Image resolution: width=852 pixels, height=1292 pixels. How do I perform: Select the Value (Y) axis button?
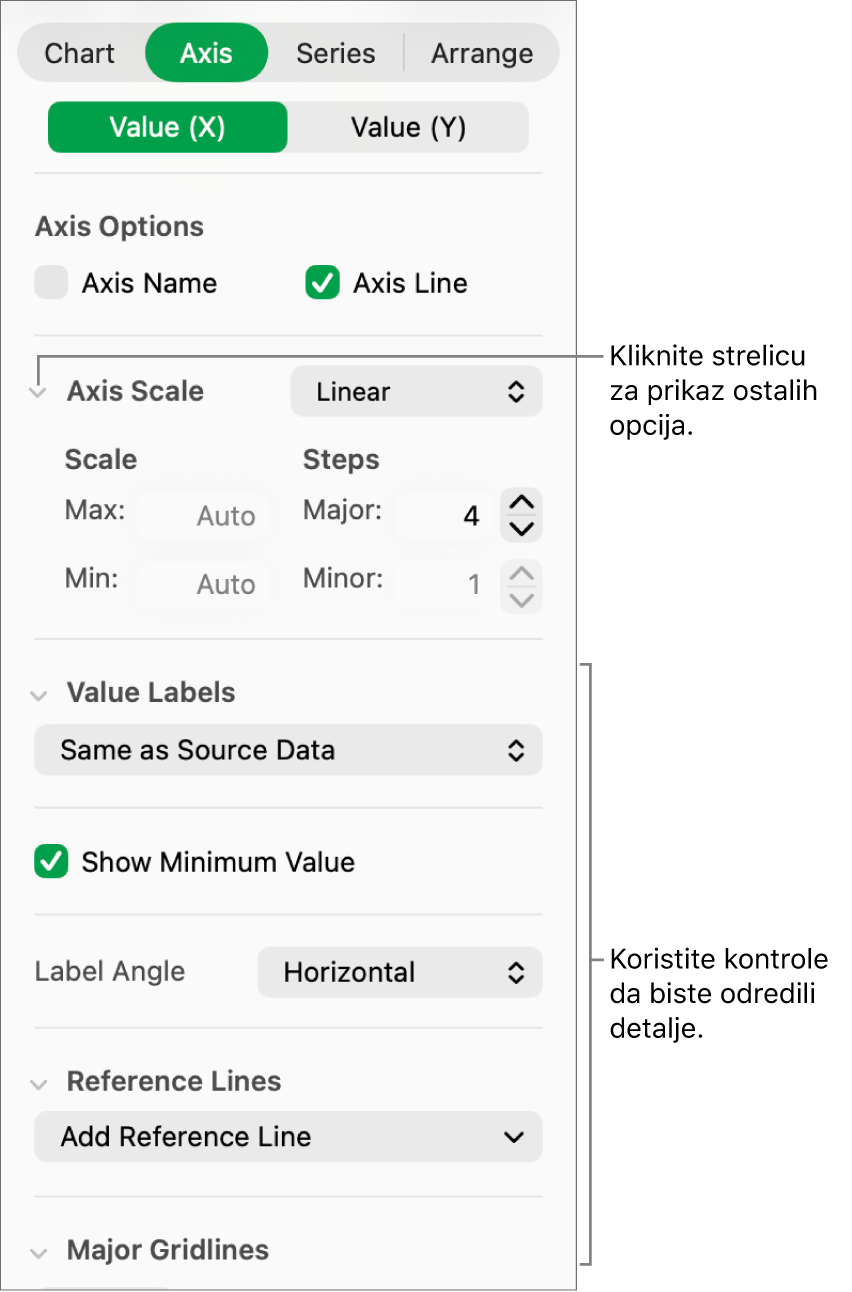(x=408, y=128)
